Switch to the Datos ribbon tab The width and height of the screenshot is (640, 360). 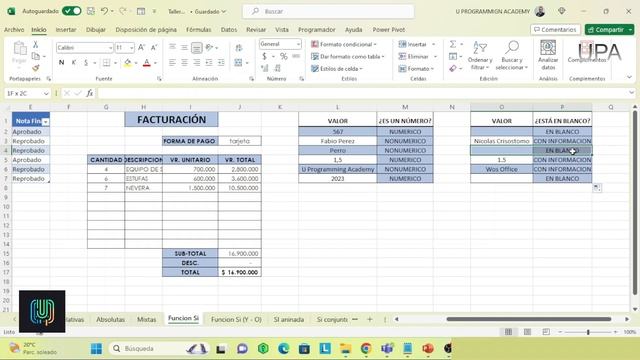coord(229,29)
